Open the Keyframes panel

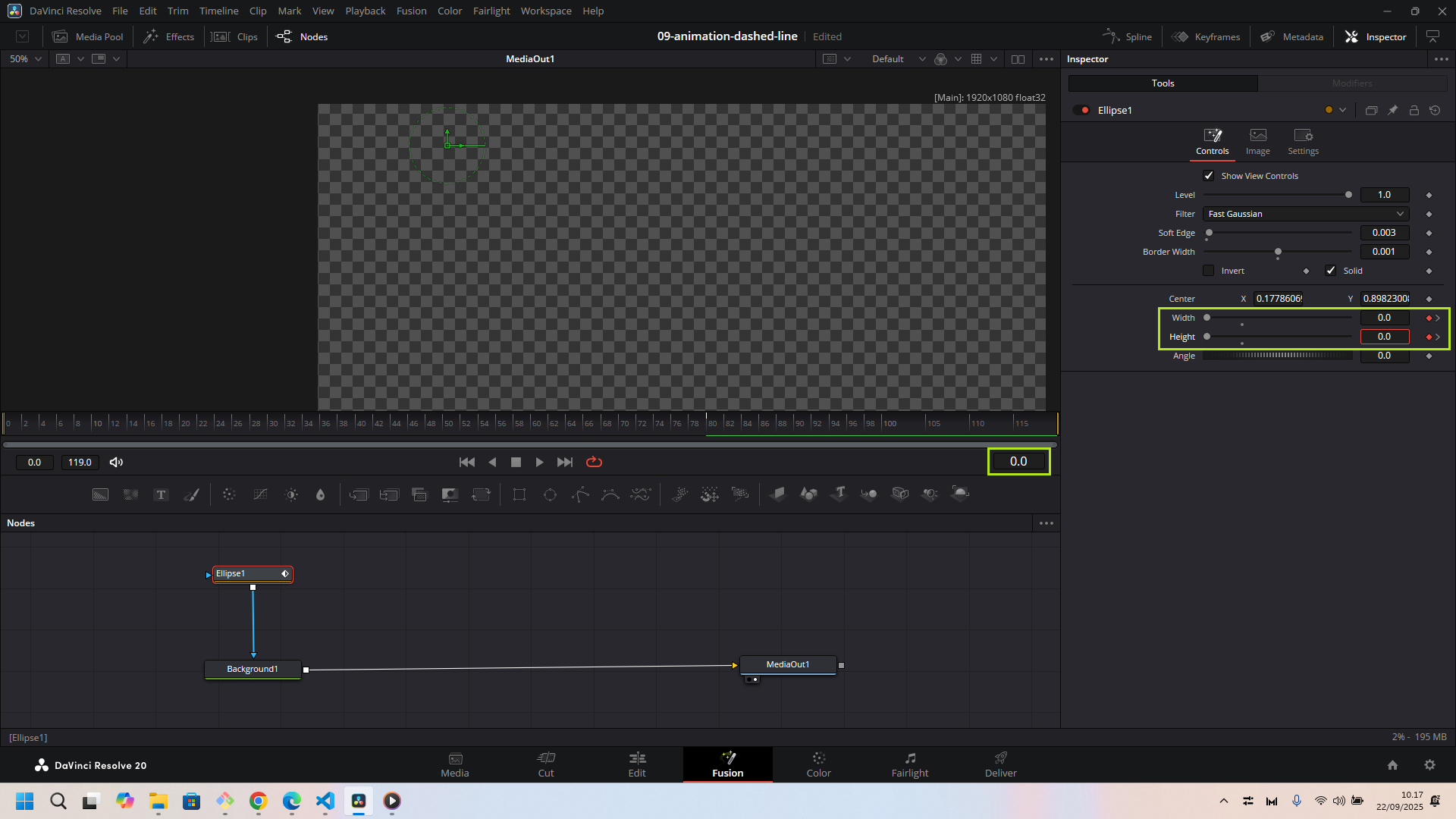click(1206, 36)
